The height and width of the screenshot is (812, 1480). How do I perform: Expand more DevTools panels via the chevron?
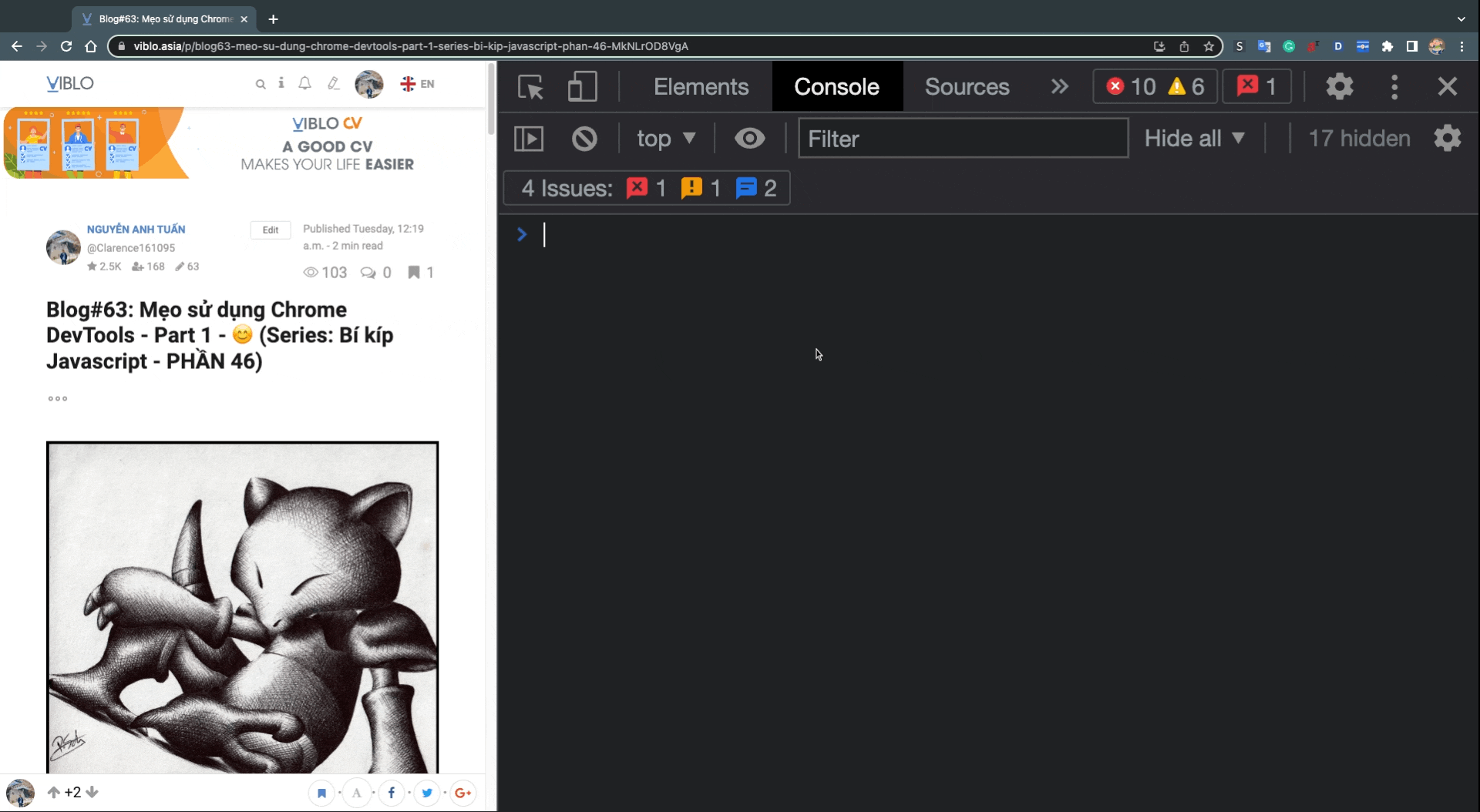[1059, 86]
